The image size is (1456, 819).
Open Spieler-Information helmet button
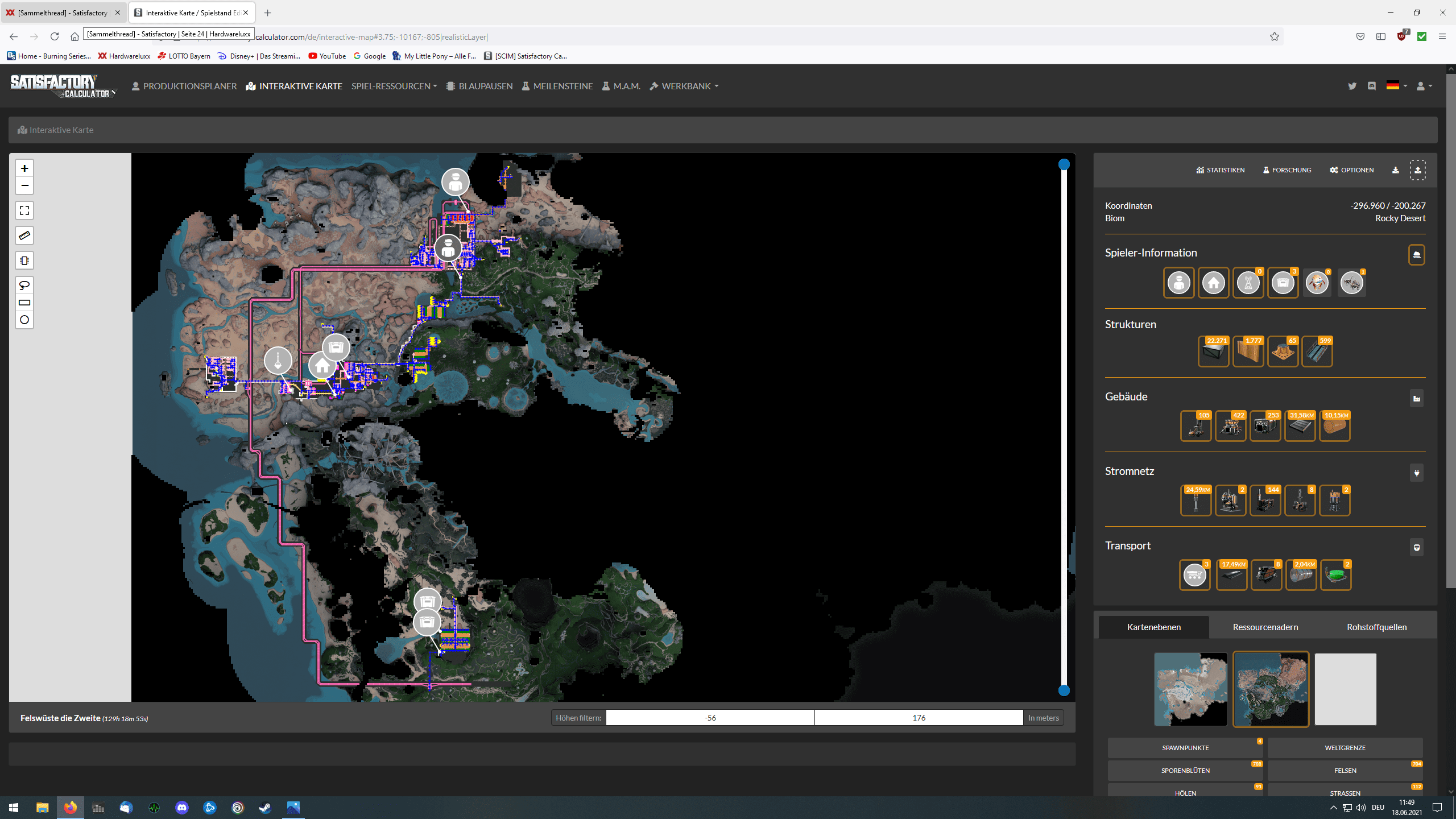[x=1417, y=255]
